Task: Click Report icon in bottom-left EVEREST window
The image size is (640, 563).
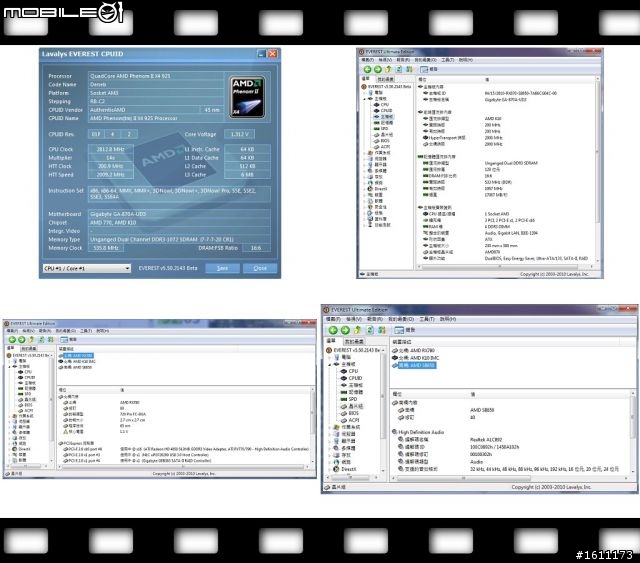Action: pyautogui.click(x=64, y=340)
